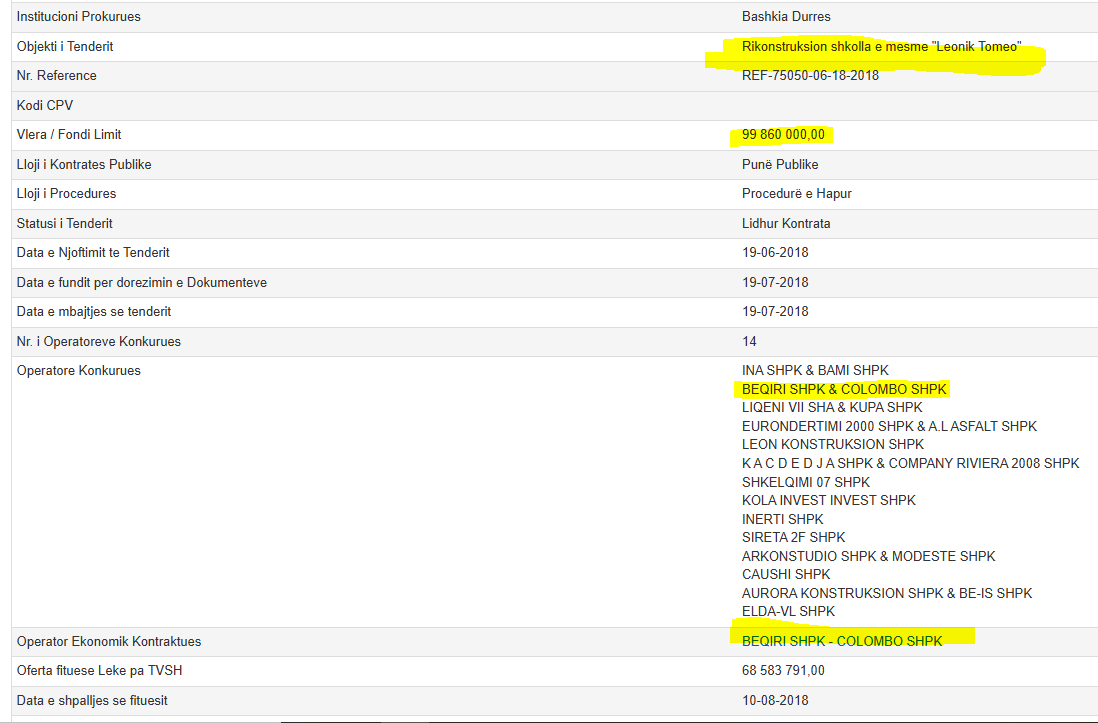
Task: Click the "Punë Publike" contract type value
Action: point(780,164)
